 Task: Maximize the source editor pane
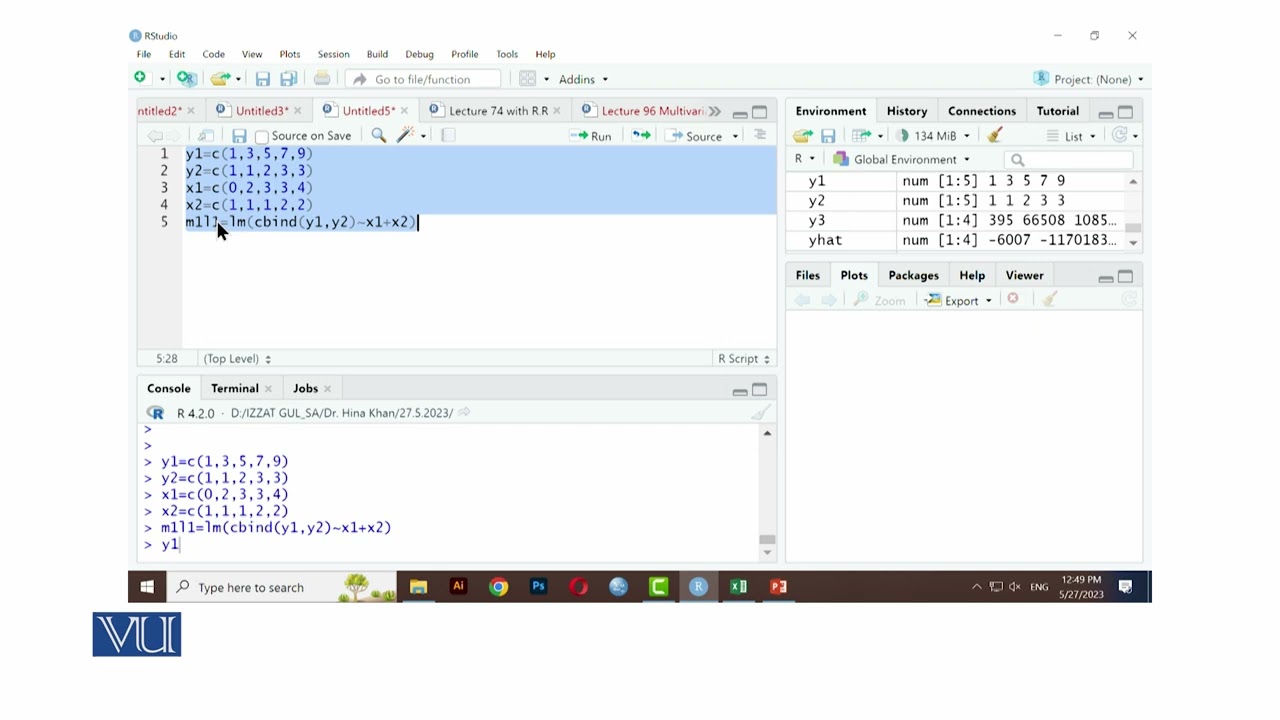pos(760,112)
